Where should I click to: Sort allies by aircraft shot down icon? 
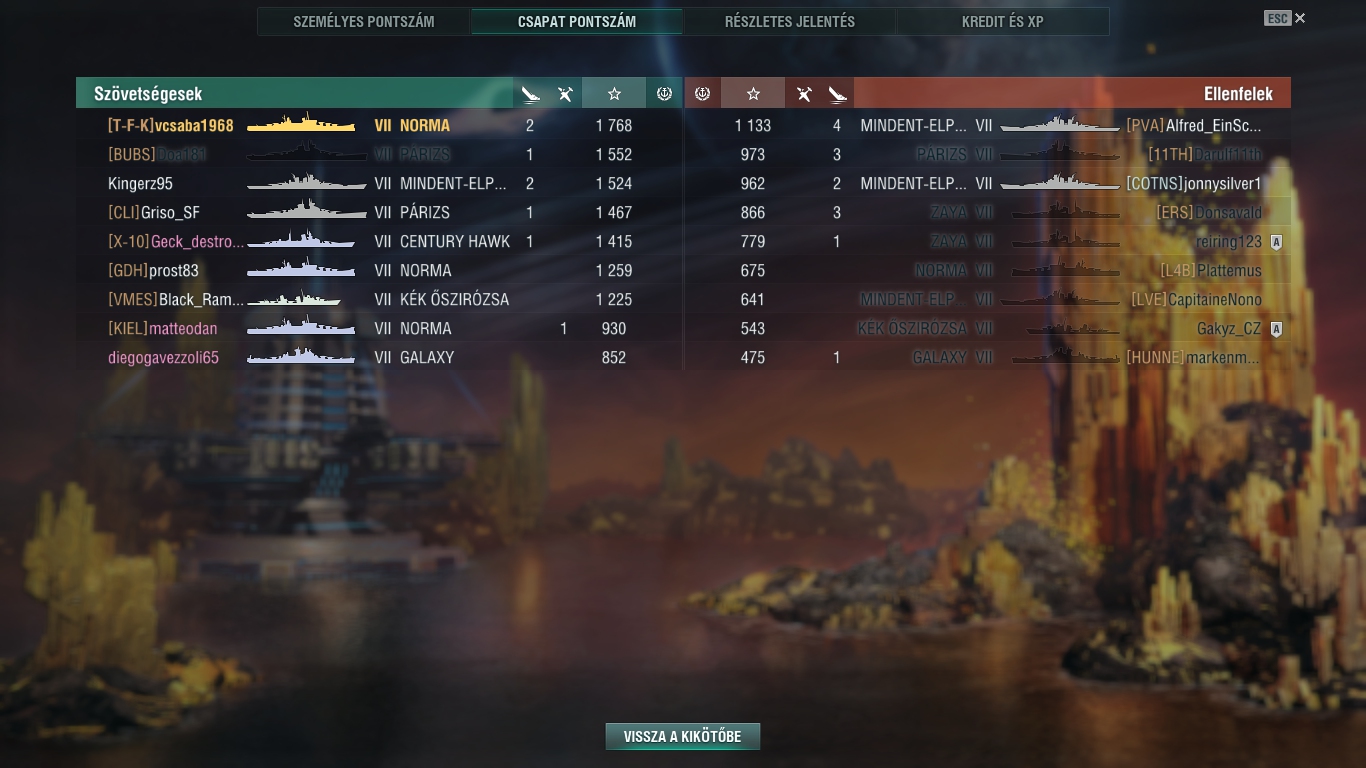click(x=565, y=94)
